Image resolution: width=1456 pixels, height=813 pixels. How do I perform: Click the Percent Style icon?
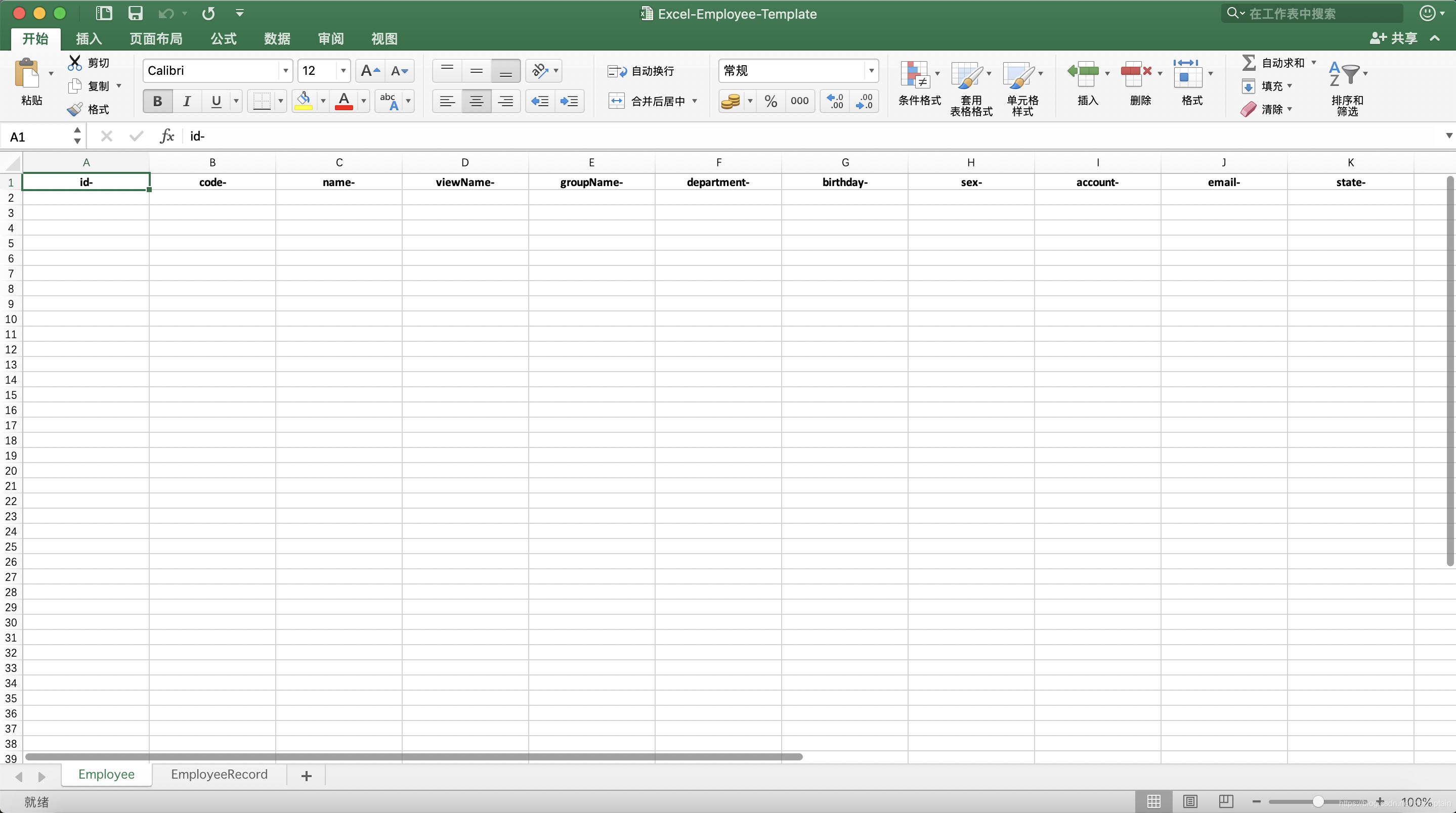pos(770,101)
